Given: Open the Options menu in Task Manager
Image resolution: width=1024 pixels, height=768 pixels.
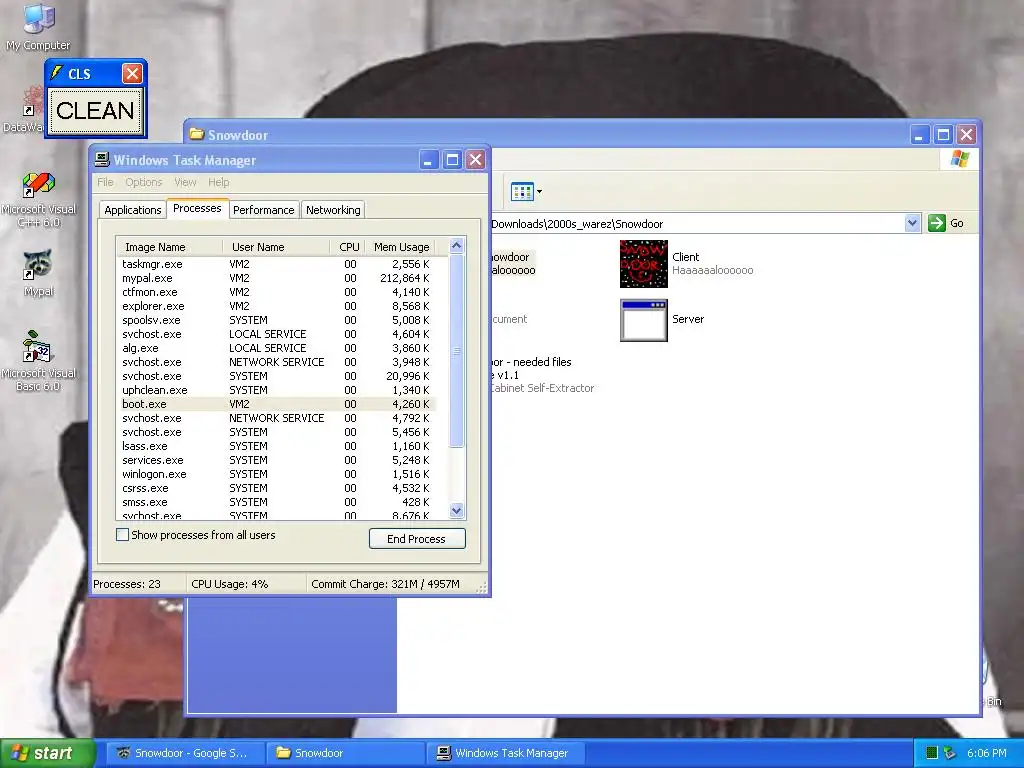Looking at the screenshot, I should (144, 182).
